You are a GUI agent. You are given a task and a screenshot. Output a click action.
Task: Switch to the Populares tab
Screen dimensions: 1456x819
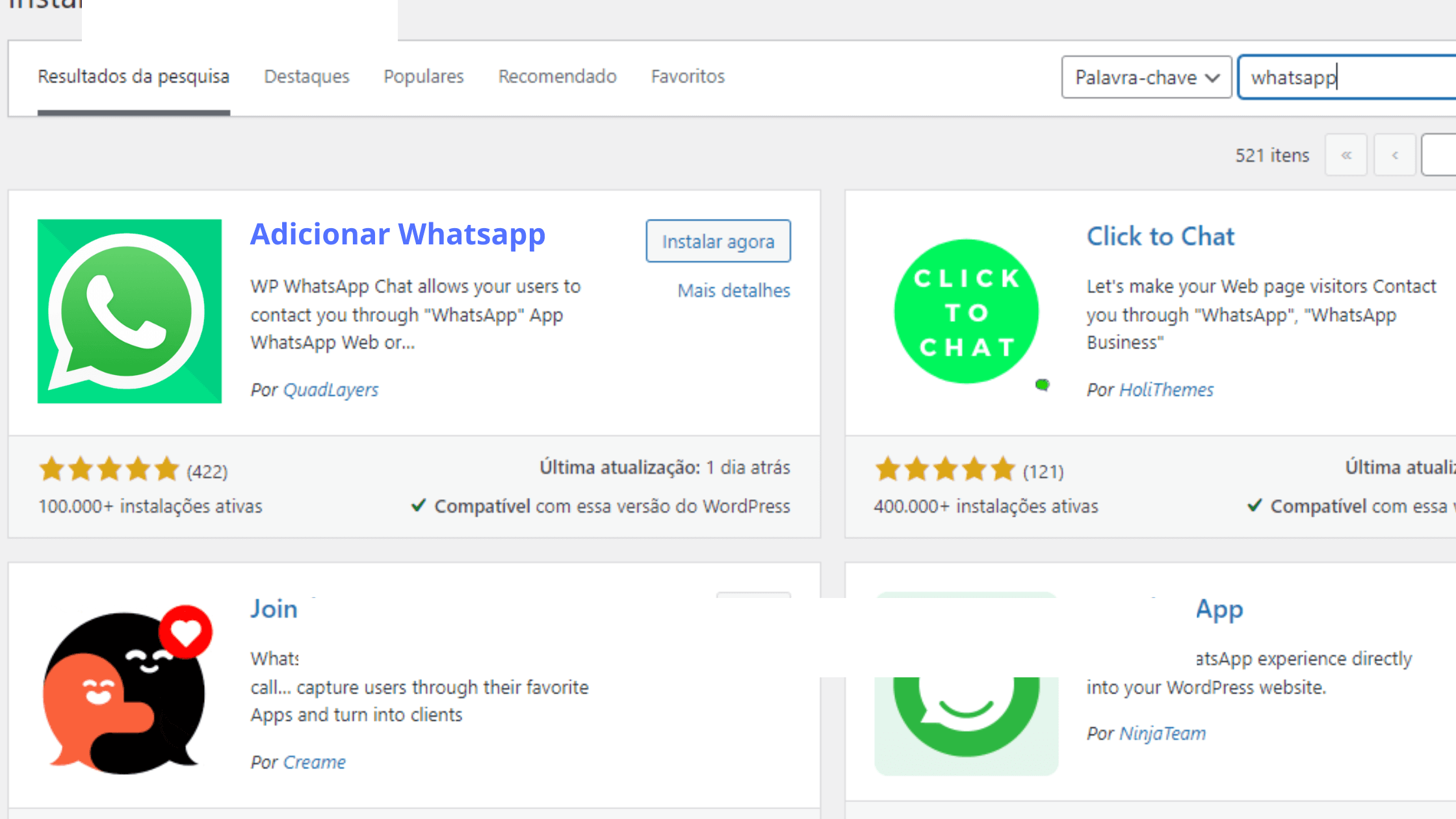click(424, 77)
